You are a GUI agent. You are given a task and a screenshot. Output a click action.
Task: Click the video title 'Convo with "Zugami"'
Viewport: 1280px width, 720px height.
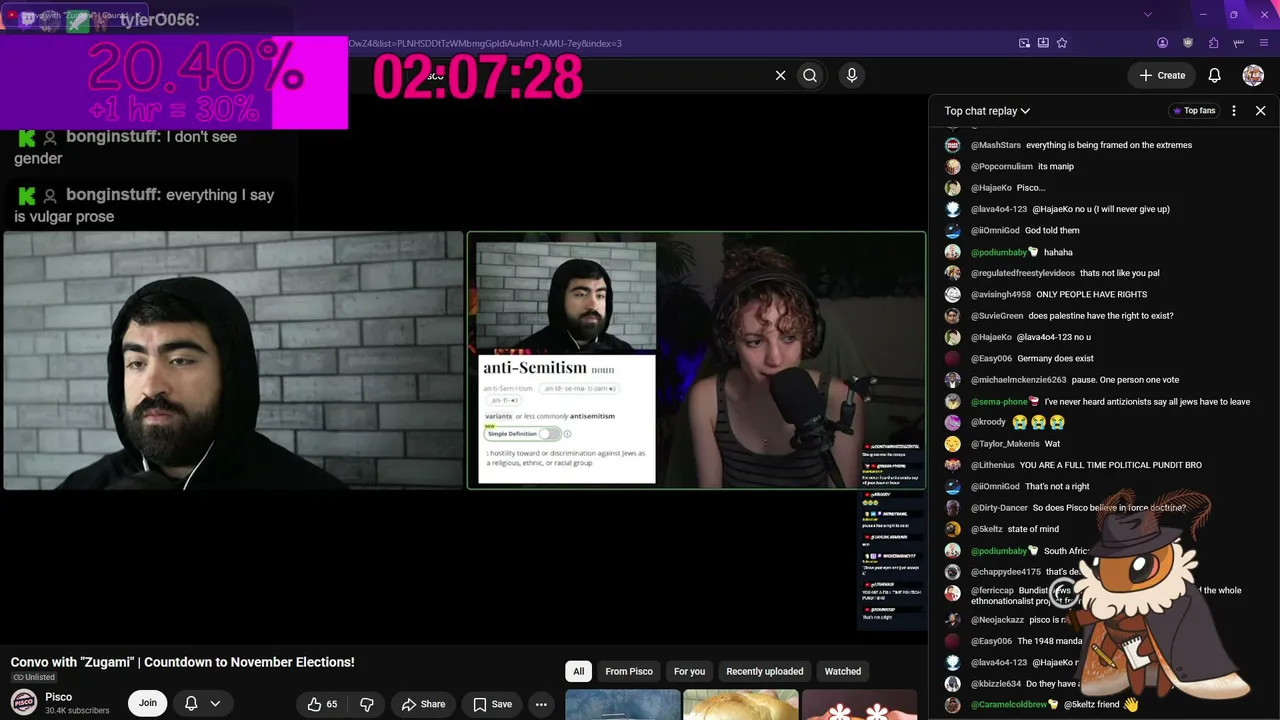point(183,662)
